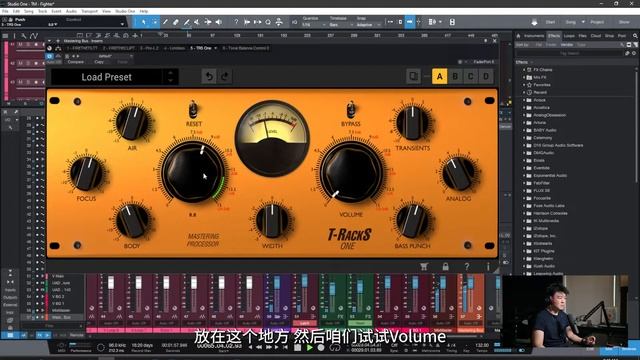Open the Studio One menu
This screenshot has height=360, width=640.
tap(125, 11)
